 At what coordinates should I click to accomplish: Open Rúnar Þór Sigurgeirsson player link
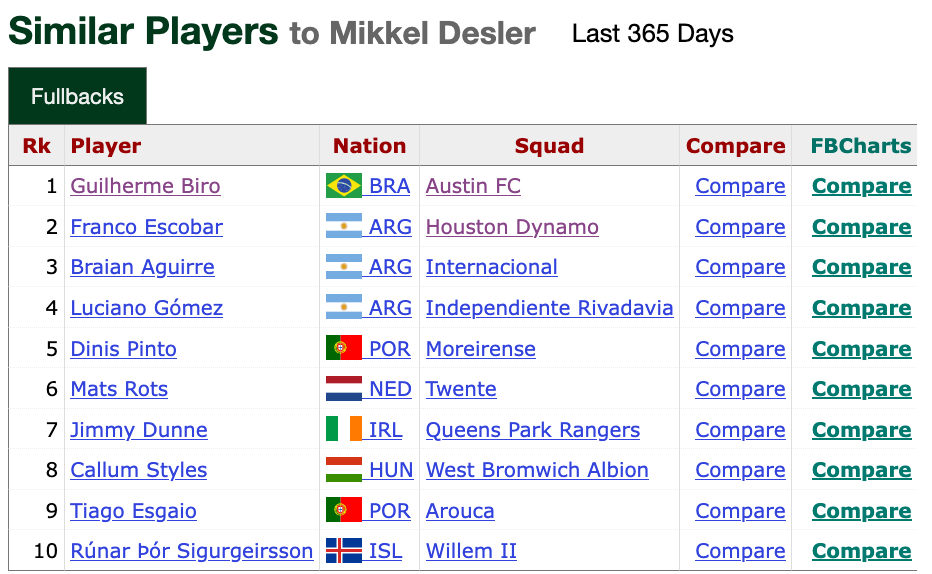pos(191,551)
